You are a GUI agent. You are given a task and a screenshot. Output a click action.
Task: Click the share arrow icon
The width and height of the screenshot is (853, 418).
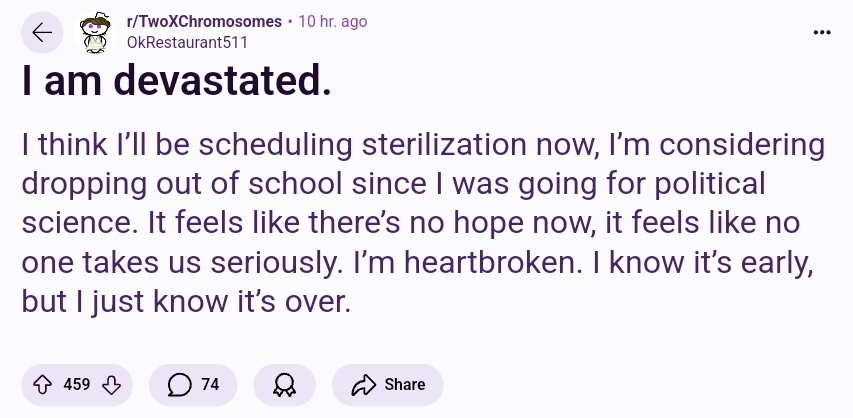click(x=366, y=384)
